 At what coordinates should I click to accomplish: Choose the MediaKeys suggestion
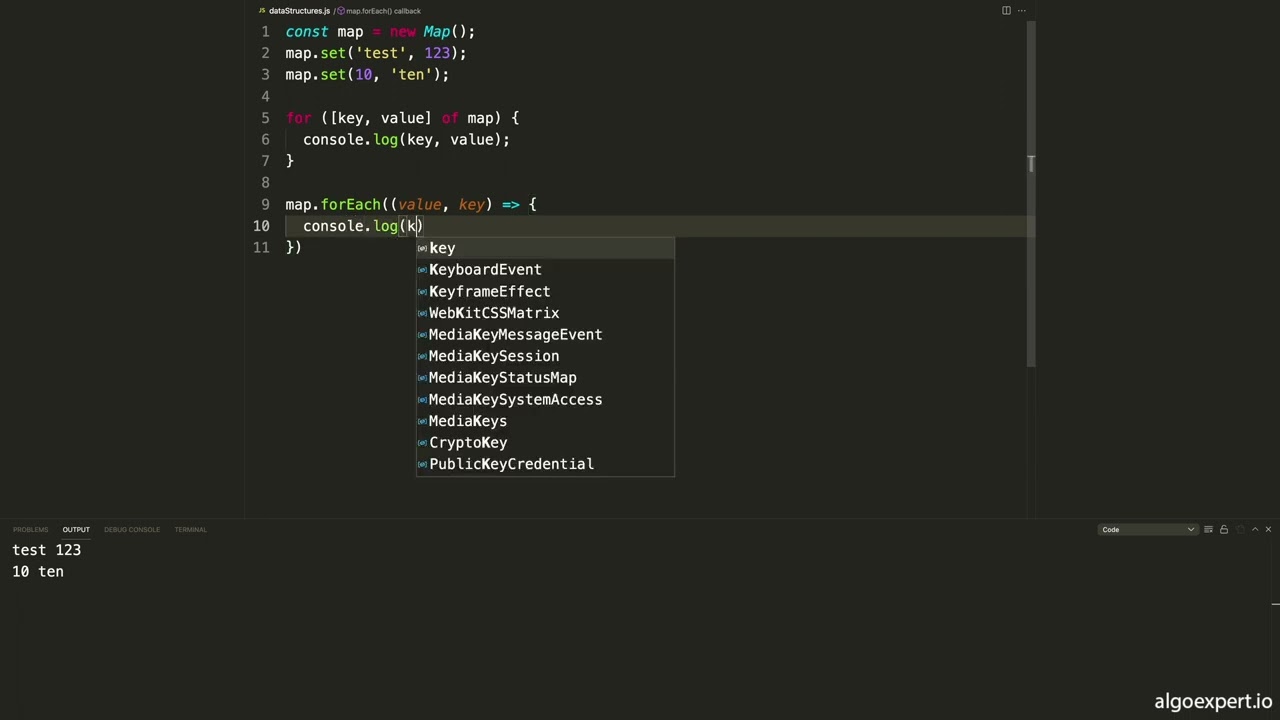point(545,421)
